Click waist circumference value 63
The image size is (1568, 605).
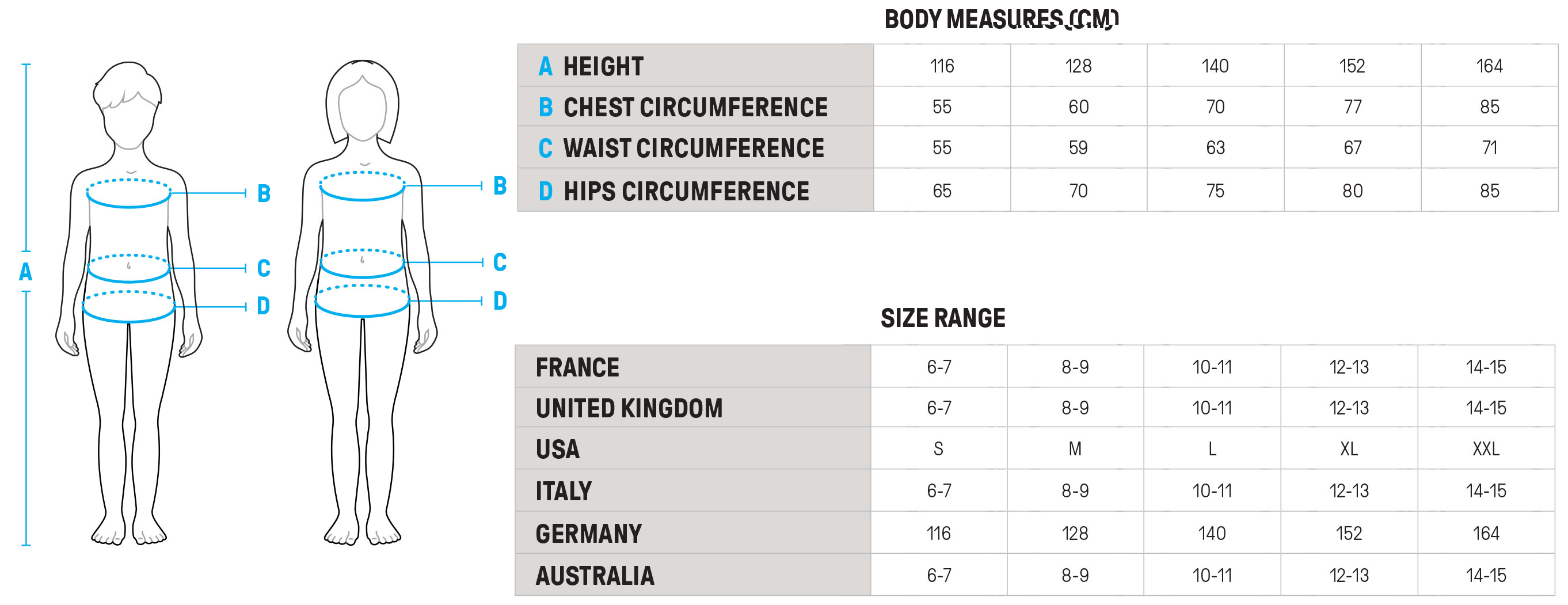(x=1215, y=148)
